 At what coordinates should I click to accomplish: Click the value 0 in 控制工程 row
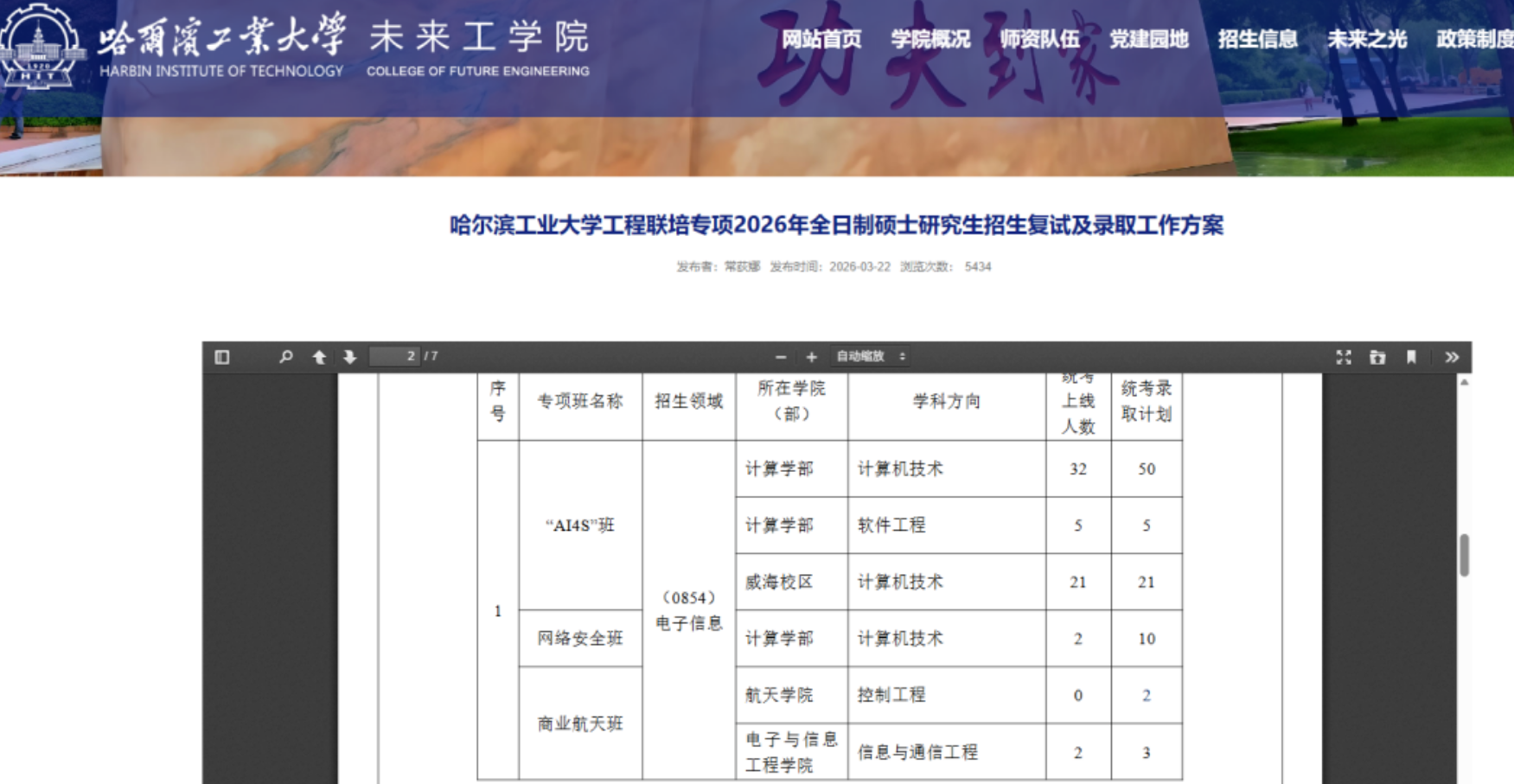[1078, 695]
